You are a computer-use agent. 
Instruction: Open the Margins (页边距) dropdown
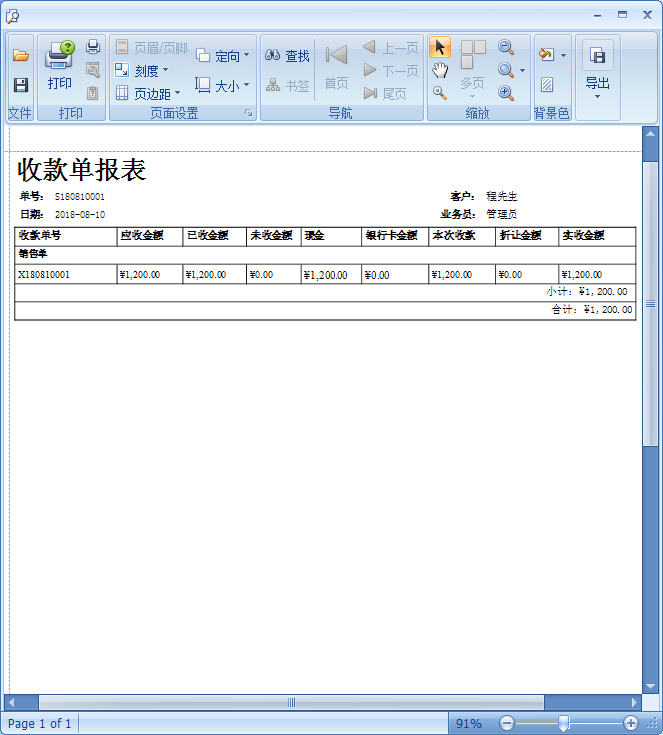coord(147,93)
